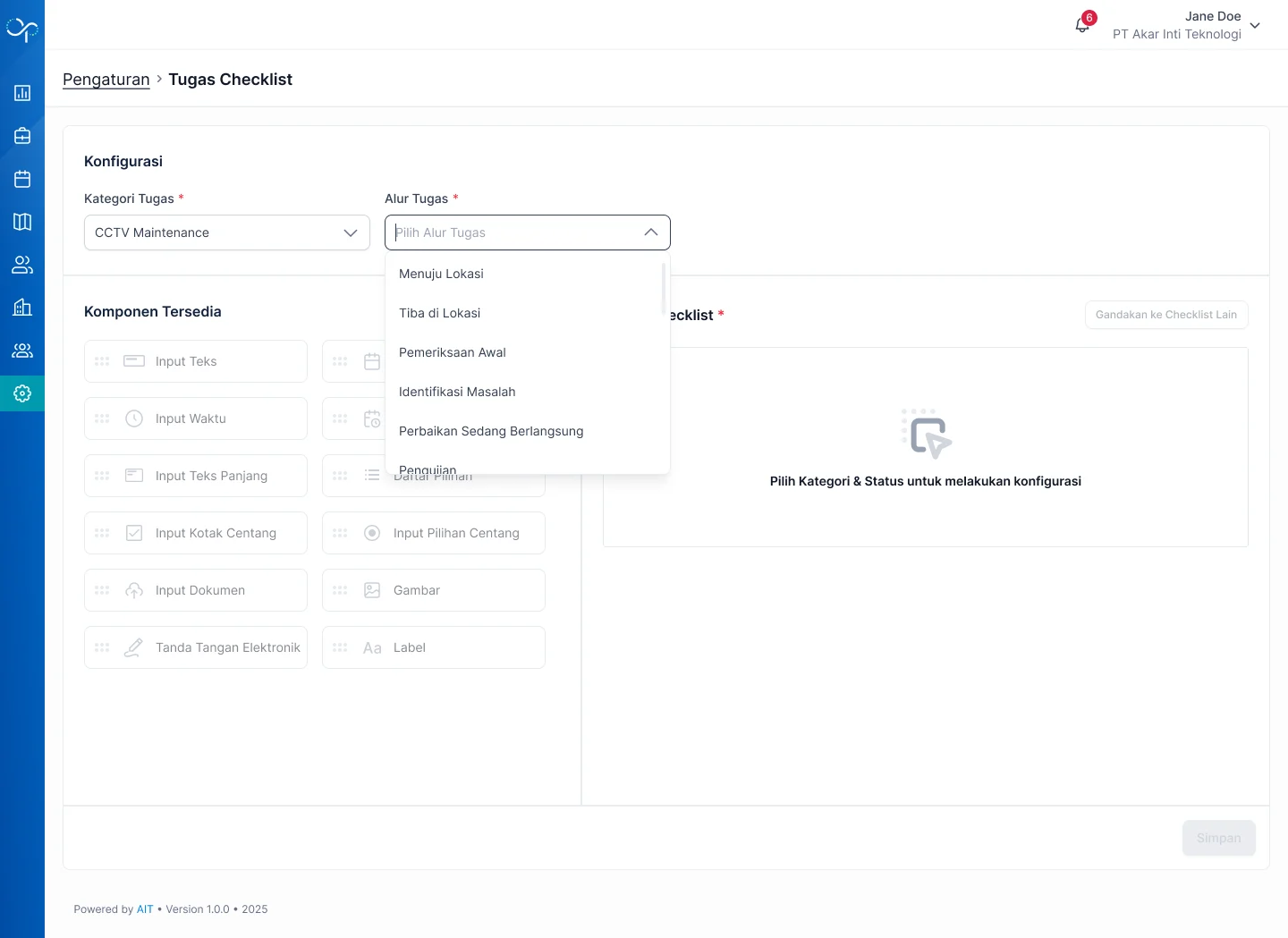Click the Input Teks Panjang component
This screenshot has height=938, width=1288.
point(196,476)
